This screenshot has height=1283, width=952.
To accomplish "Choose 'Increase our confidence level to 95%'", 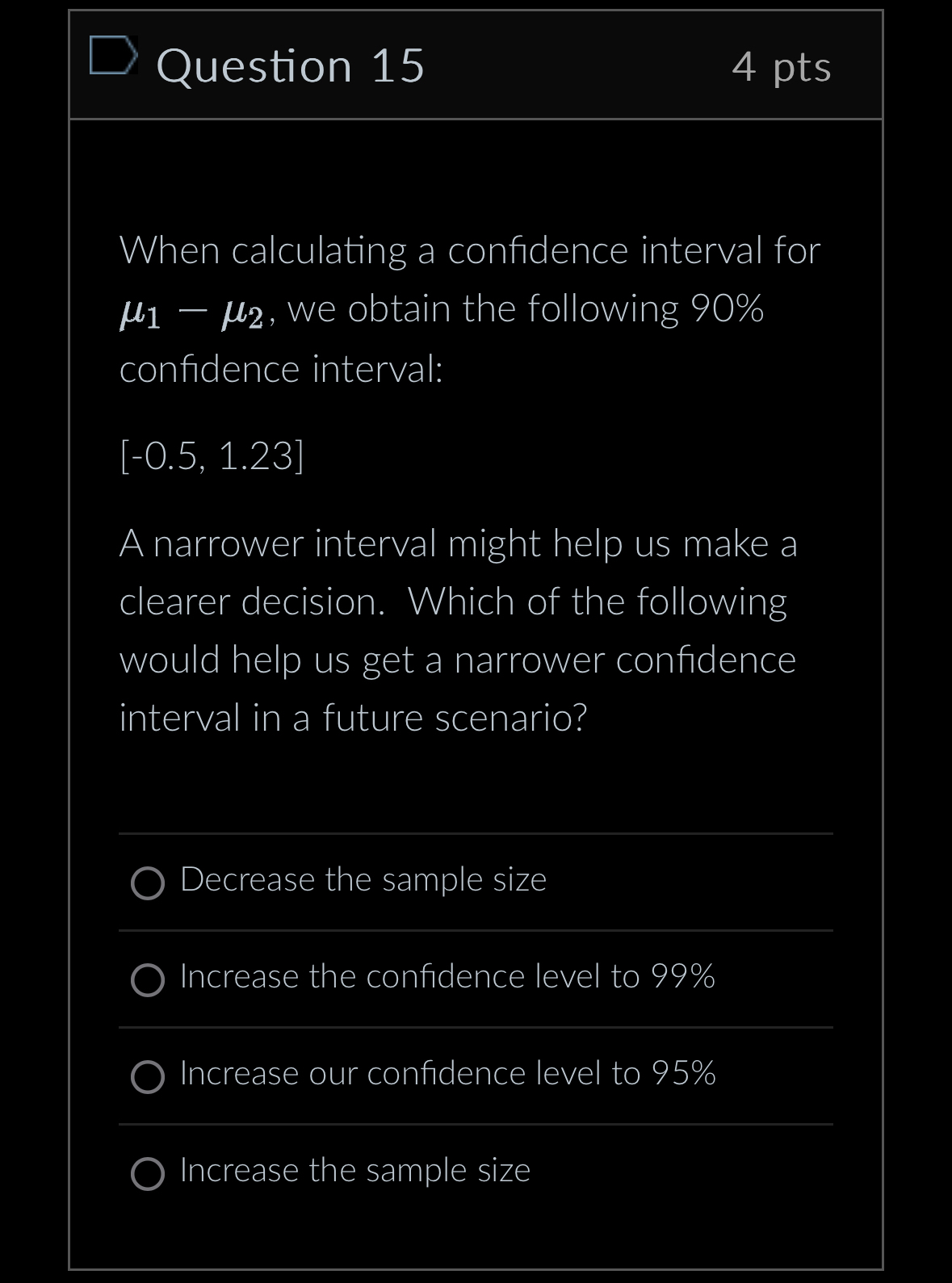I will pos(447,1073).
